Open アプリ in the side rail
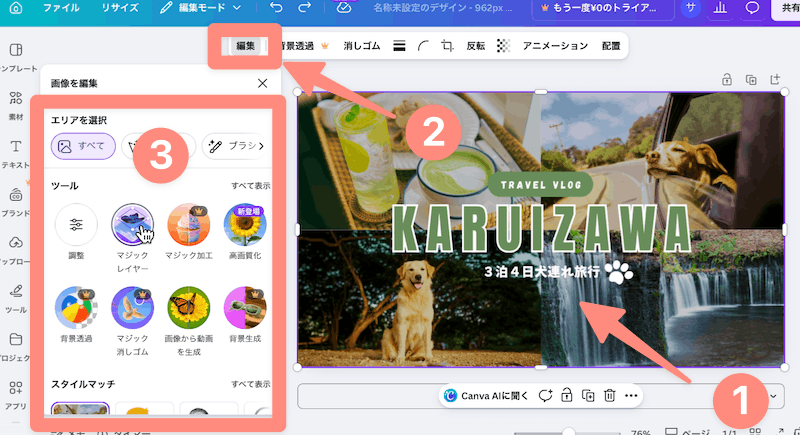The height and width of the screenshot is (435, 800). tap(16, 395)
